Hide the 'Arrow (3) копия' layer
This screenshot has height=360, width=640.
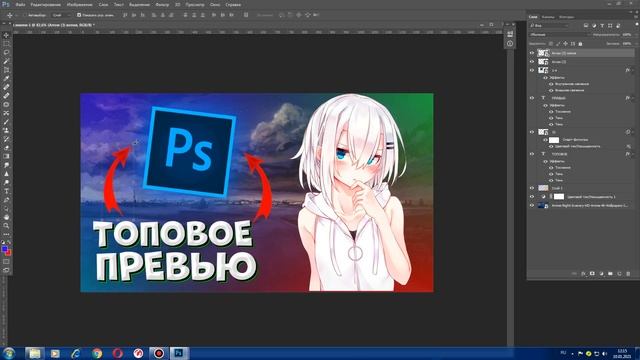click(x=532, y=53)
